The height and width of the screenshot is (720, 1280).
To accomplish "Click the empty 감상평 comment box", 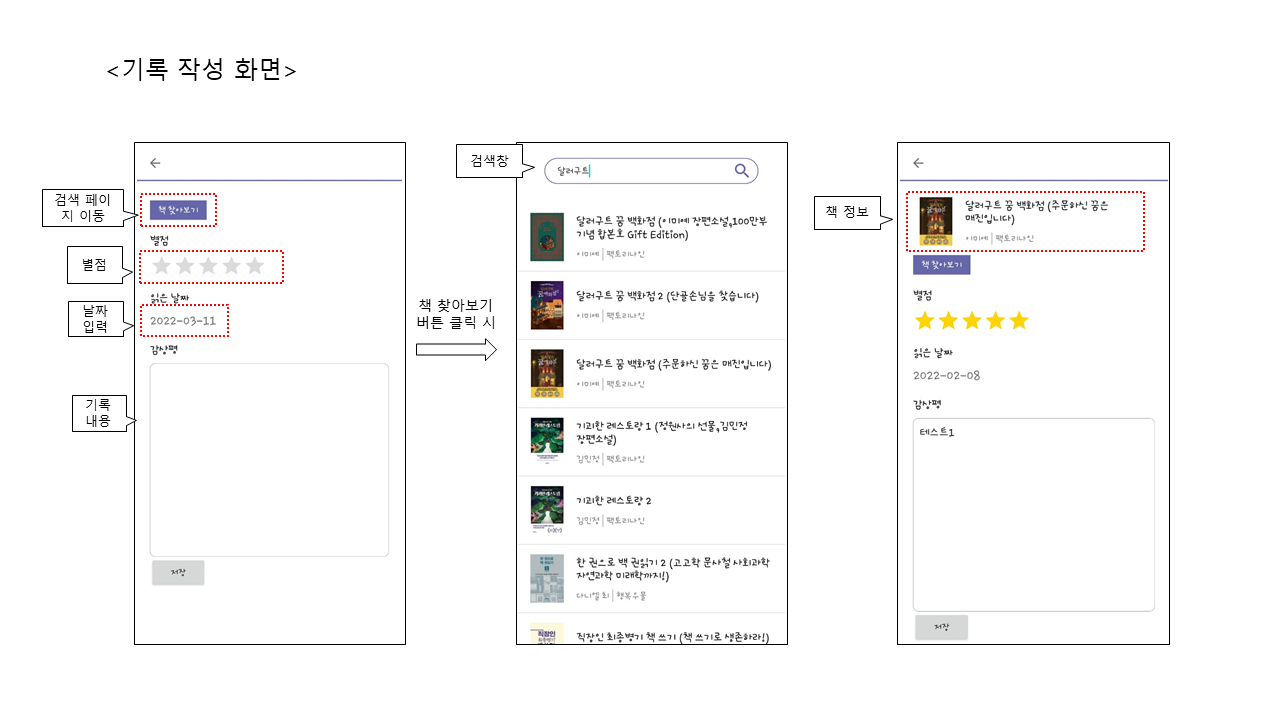I will pos(269,459).
